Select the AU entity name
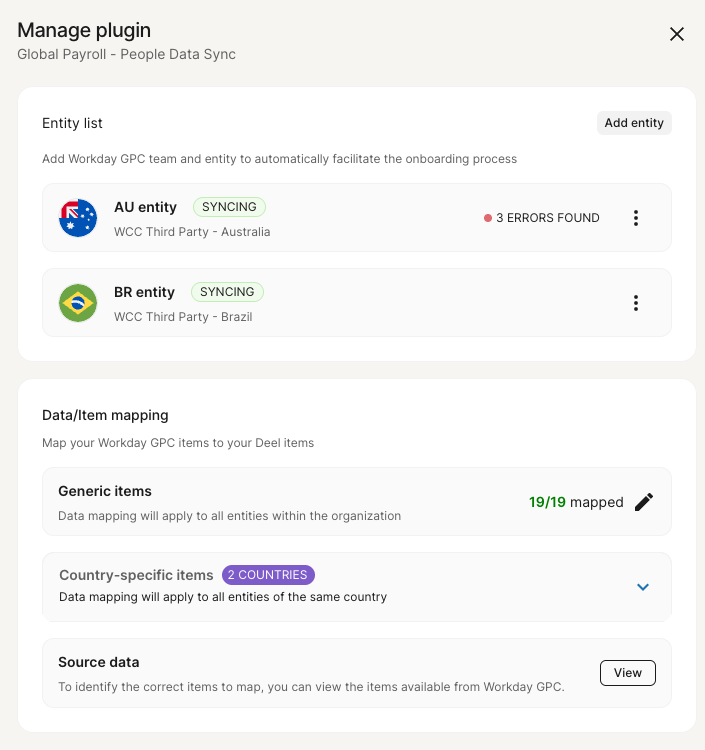This screenshot has width=705, height=750. (145, 207)
